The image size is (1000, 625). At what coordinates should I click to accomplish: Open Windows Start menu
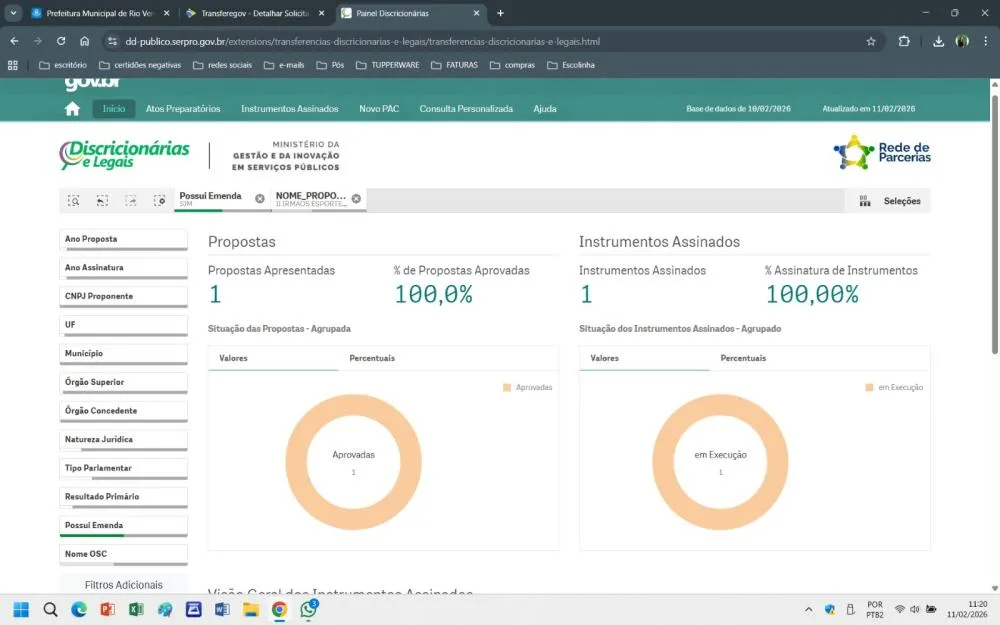point(21,610)
